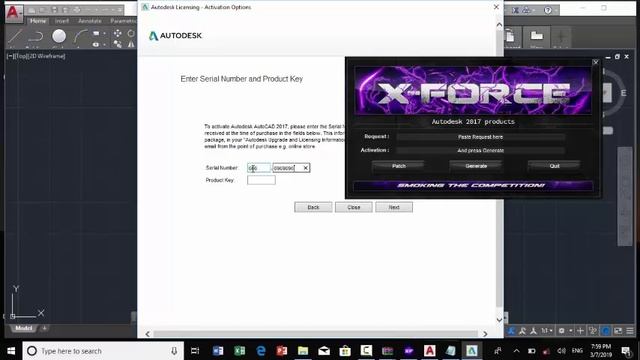Select the Rectangle tool in AutoCAD ribbon
Viewport: 640px width, 360px height.
click(96, 33)
